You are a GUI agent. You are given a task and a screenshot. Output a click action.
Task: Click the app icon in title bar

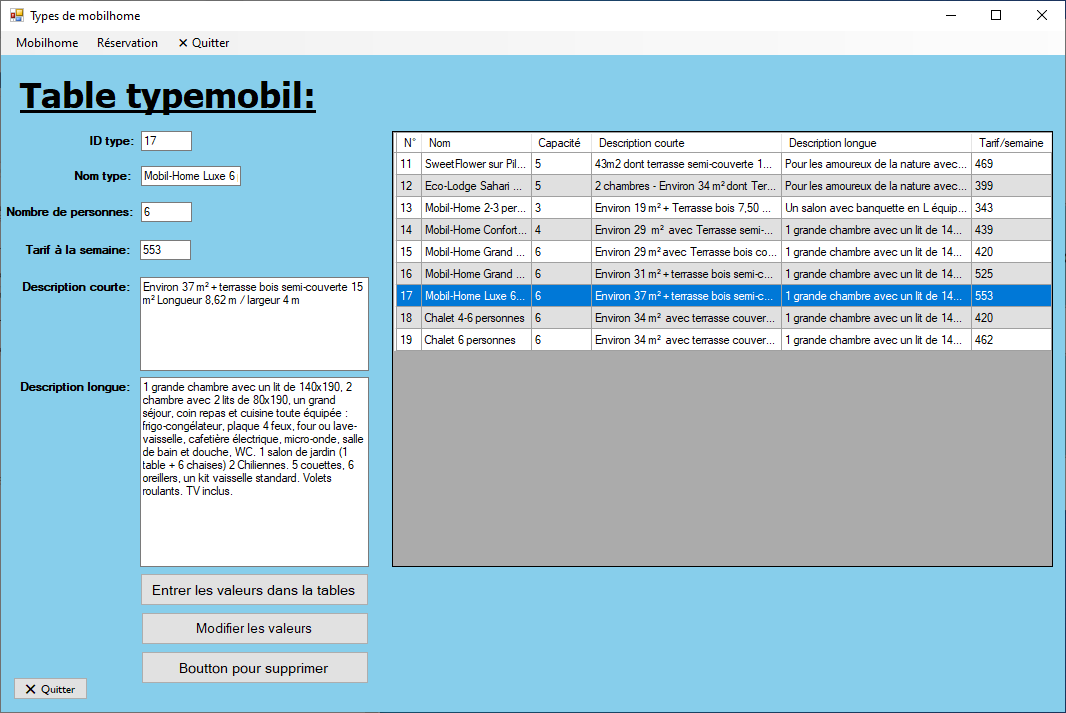[16, 15]
